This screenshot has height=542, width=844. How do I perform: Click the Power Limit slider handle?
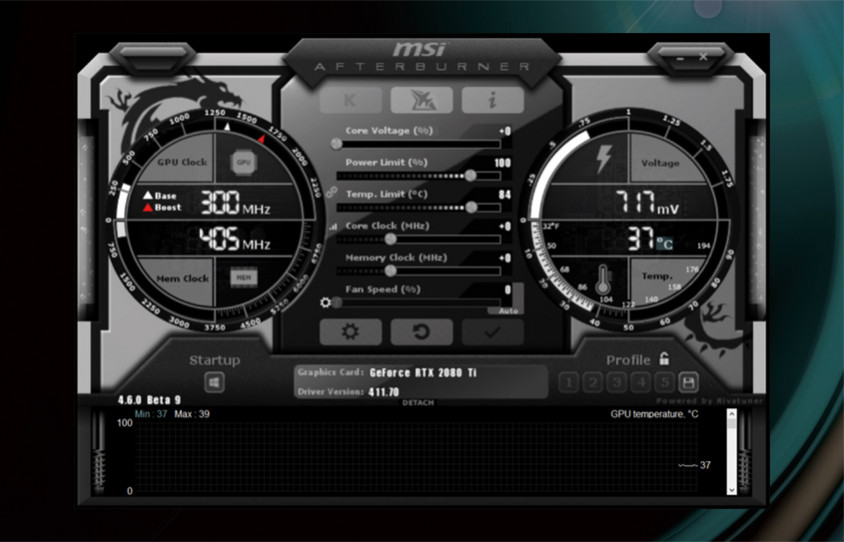coord(470,175)
